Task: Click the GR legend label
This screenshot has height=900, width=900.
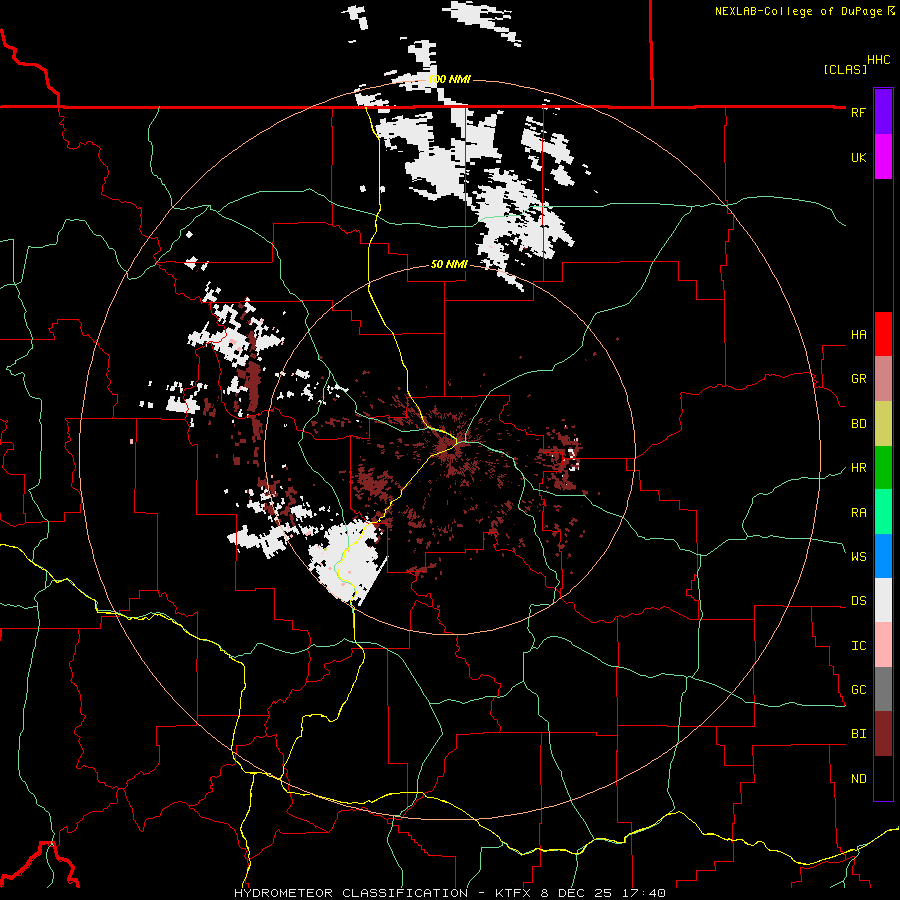Action: coord(858,378)
